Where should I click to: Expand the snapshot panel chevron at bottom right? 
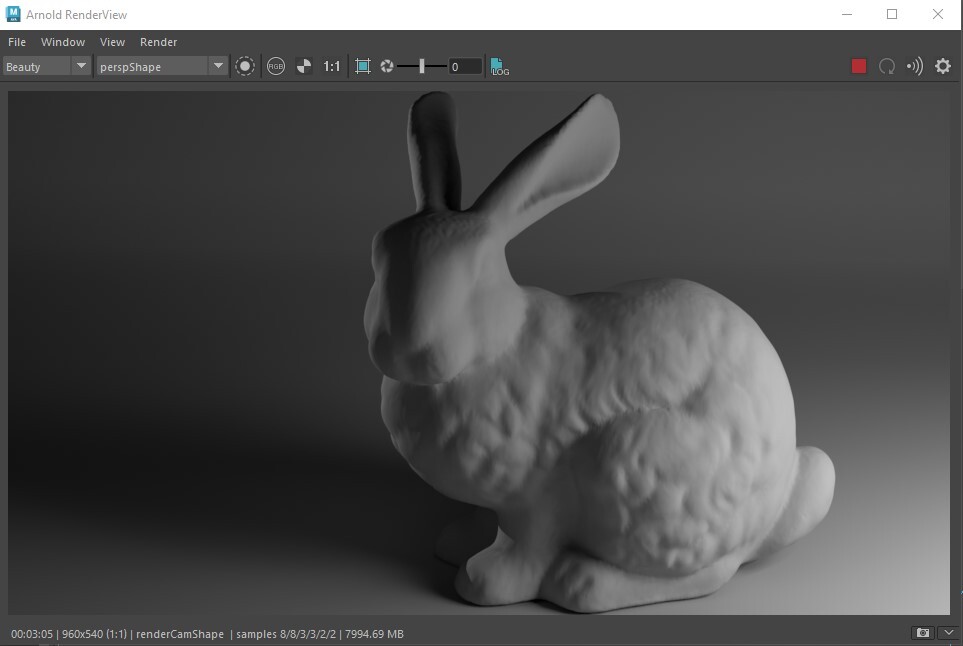[x=947, y=633]
